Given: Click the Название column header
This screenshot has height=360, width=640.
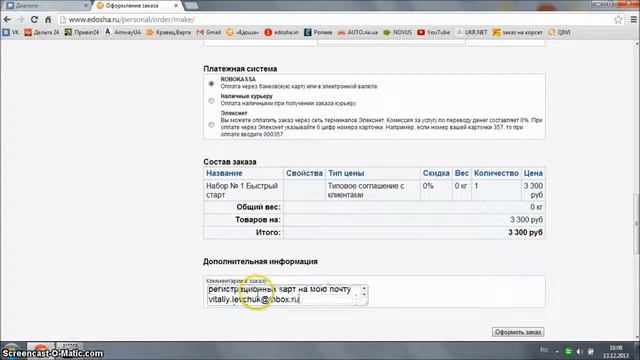Looking at the screenshot, I should coord(224,173).
